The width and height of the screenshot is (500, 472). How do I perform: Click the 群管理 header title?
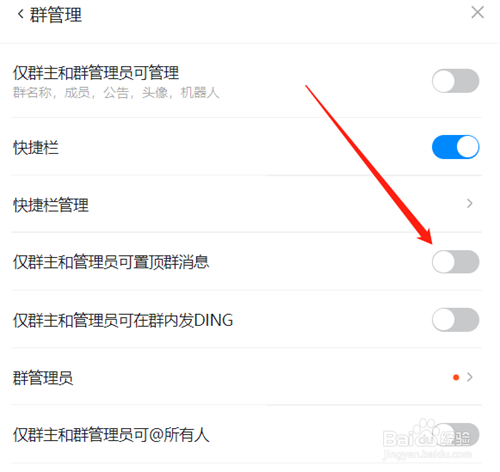[56, 15]
